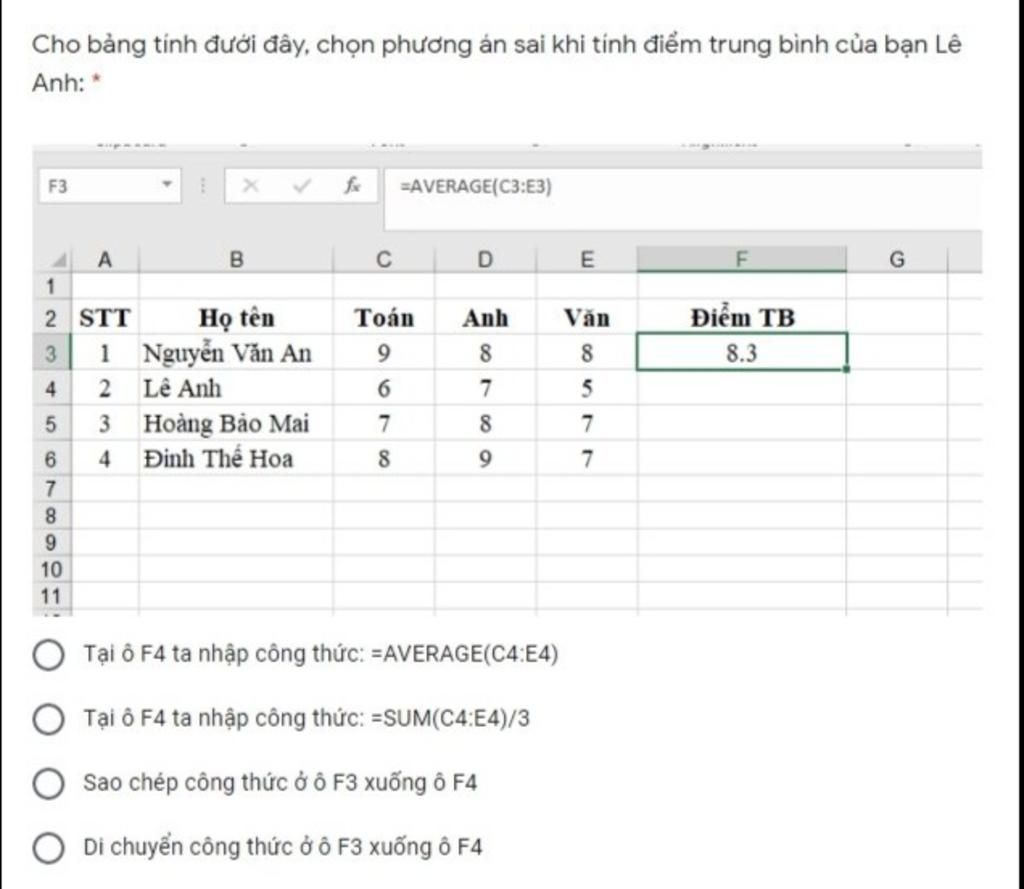Viewport: 1024px width, 889px height.
Task: Open the Name Box dropdown arrow
Action: [167, 185]
